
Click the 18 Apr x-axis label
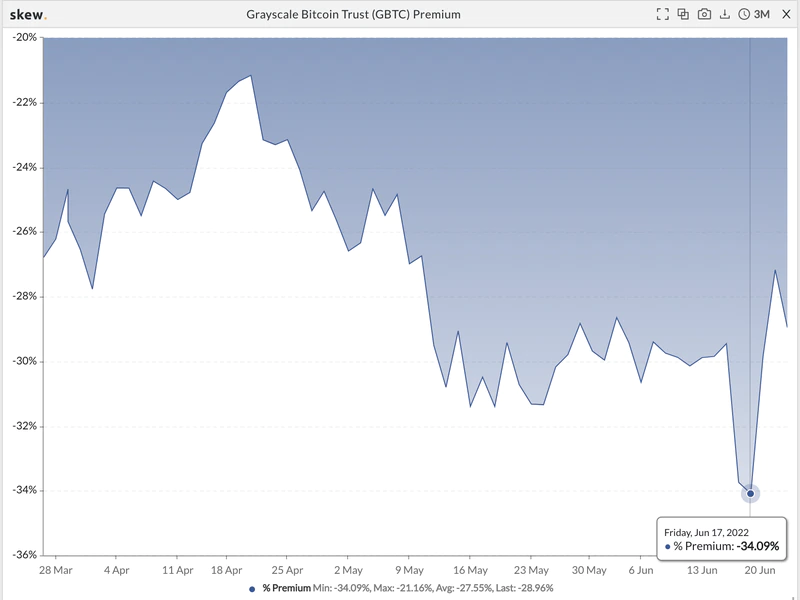coord(227,570)
